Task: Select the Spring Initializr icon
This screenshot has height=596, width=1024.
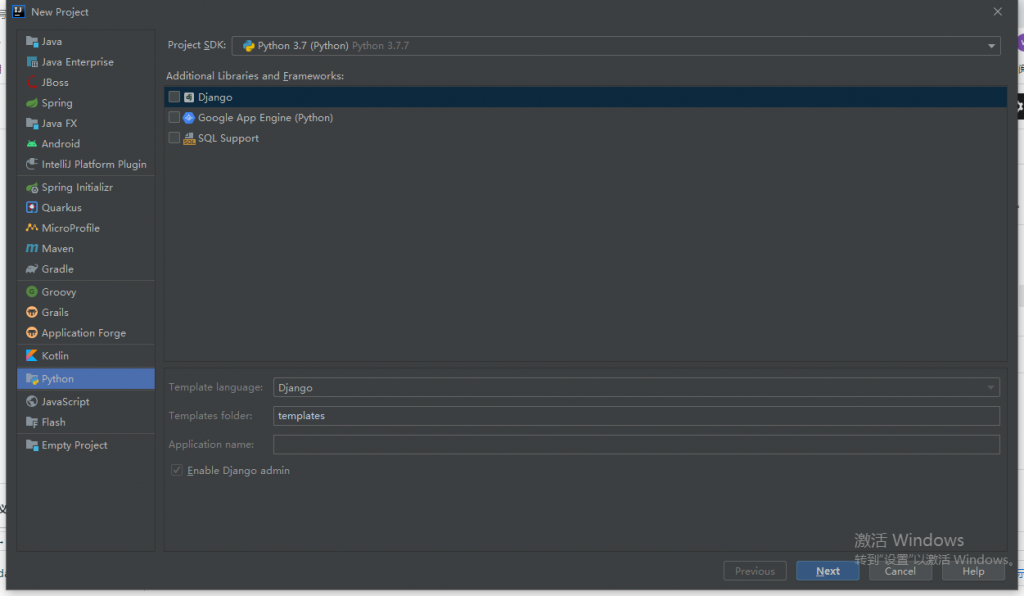Action: pyautogui.click(x=31, y=187)
